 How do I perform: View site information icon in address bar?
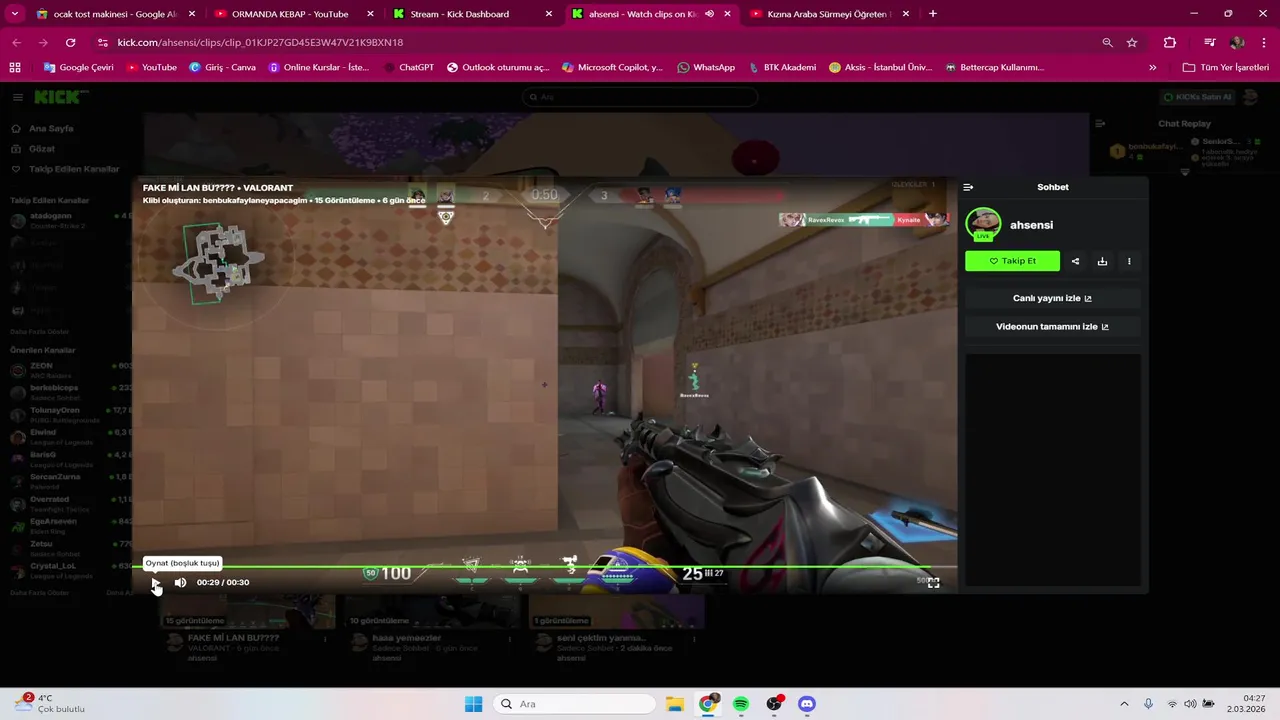[102, 42]
